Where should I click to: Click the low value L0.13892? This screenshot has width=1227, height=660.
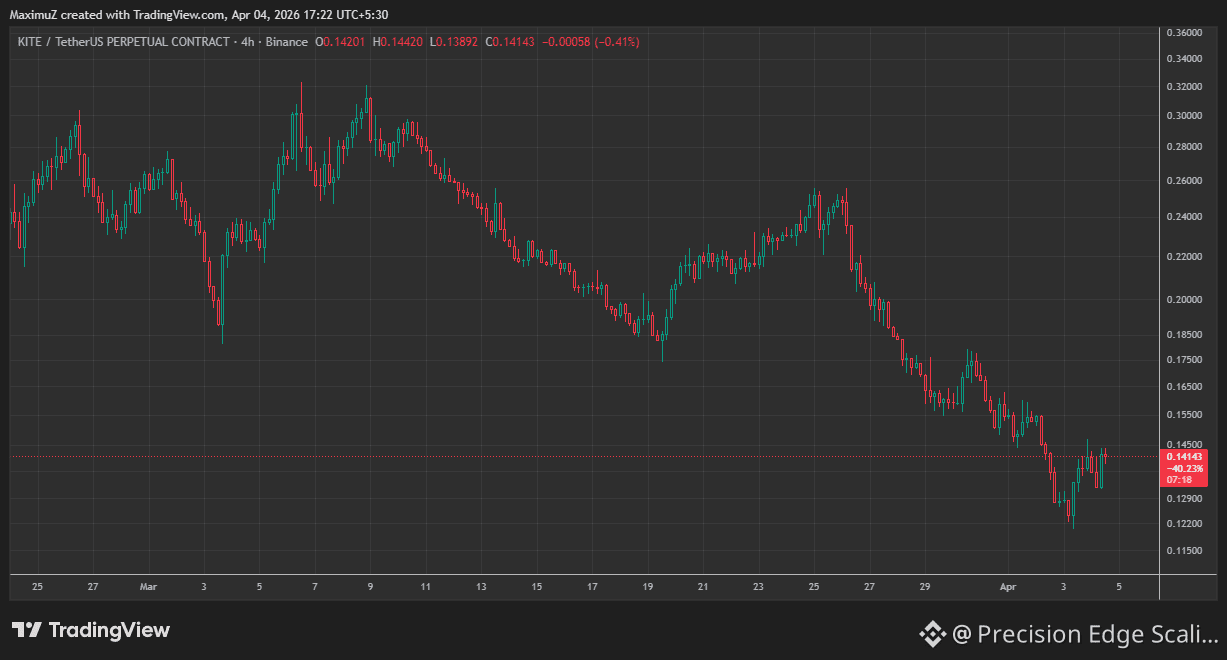click(454, 42)
